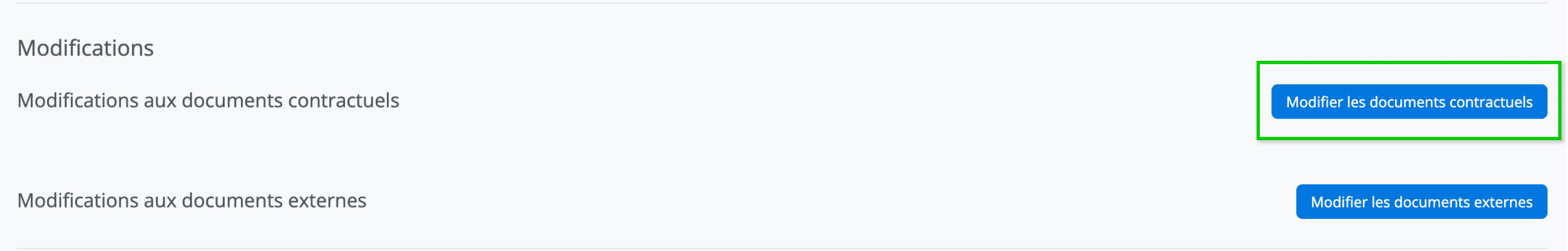Click the 'Modifications aux documents externes' label
The image size is (1568, 251).
tap(191, 200)
